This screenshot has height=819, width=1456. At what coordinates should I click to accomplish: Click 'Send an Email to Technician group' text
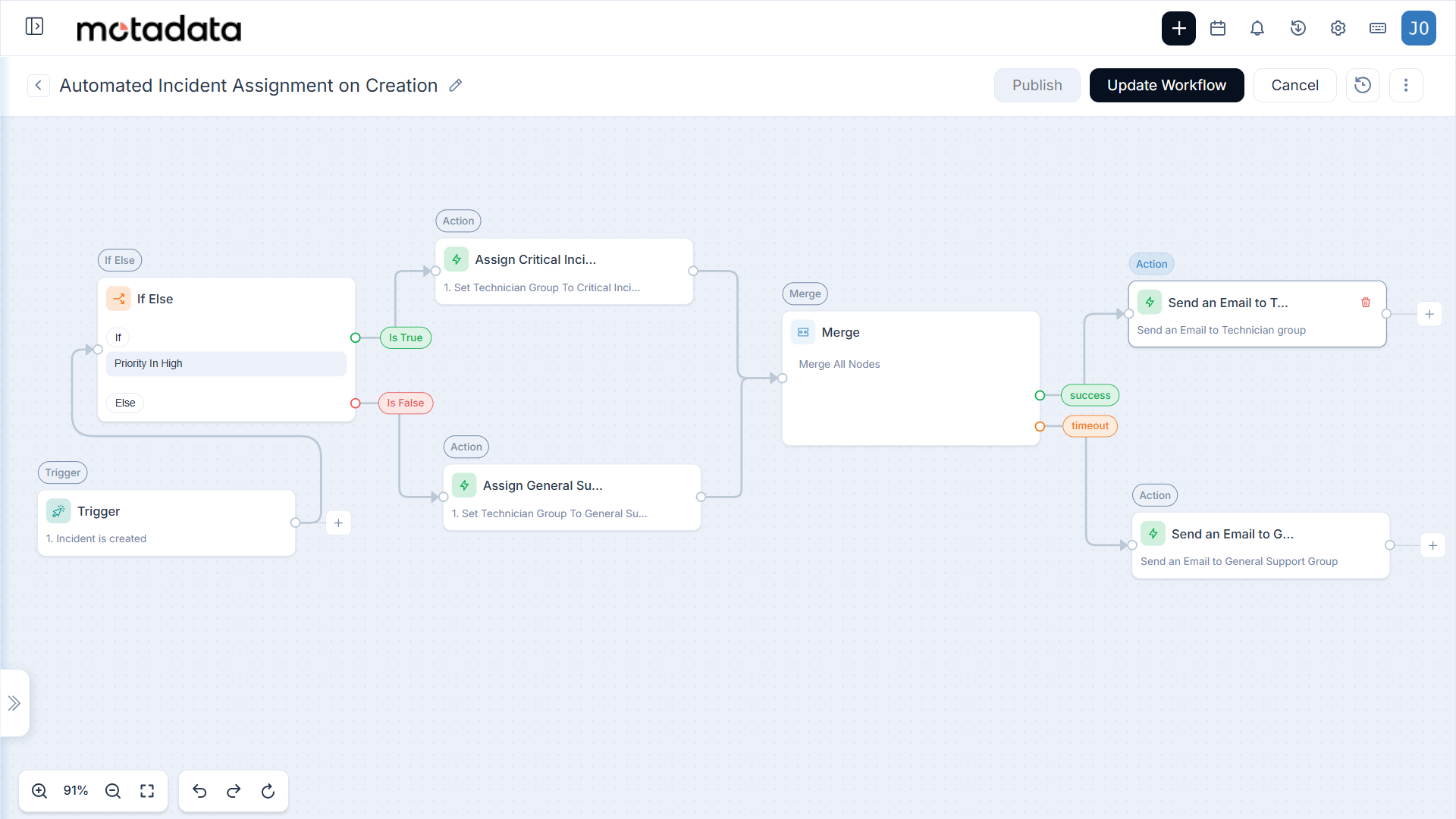coord(1221,330)
